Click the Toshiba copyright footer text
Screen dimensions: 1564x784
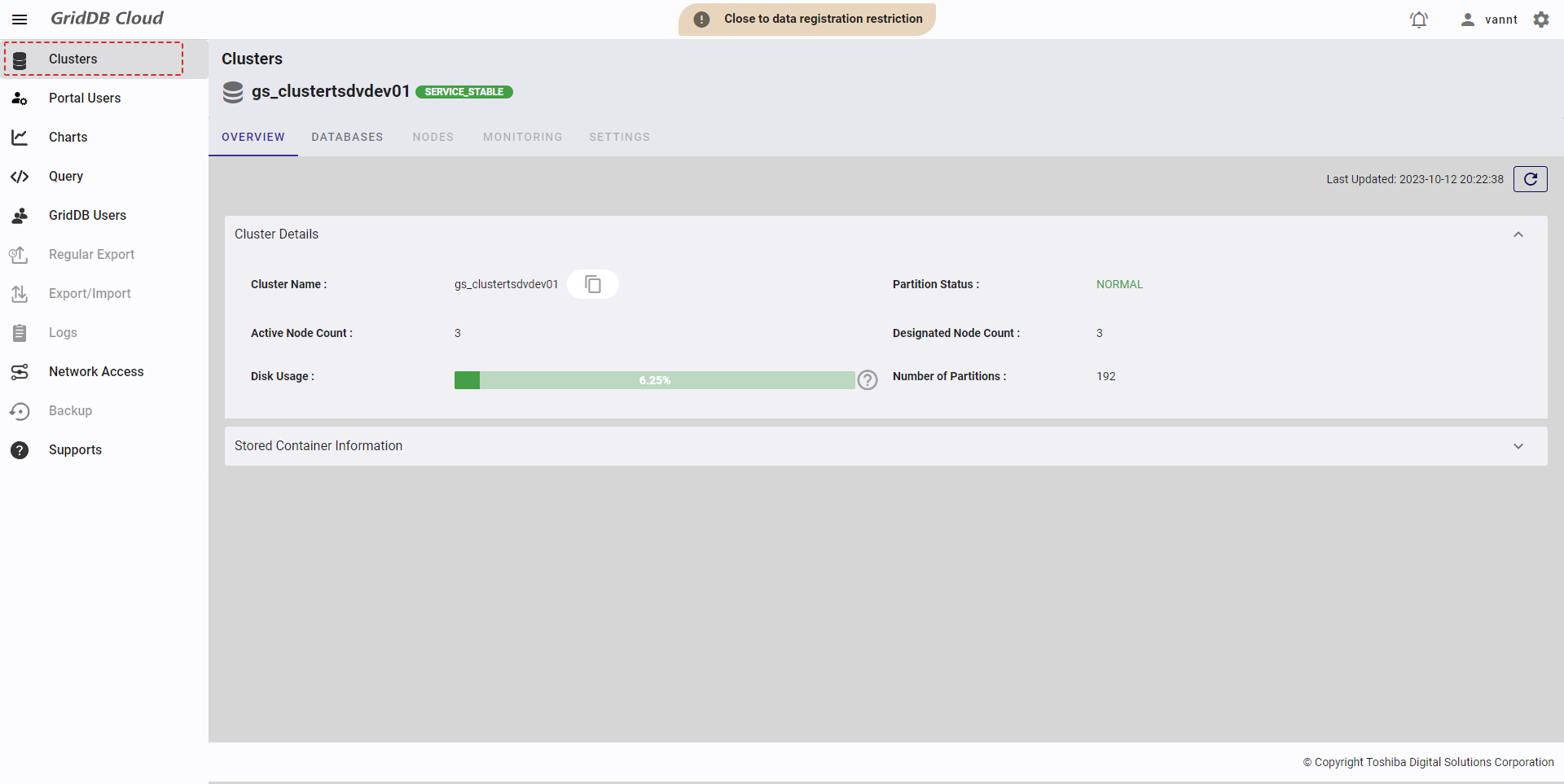(x=1429, y=762)
